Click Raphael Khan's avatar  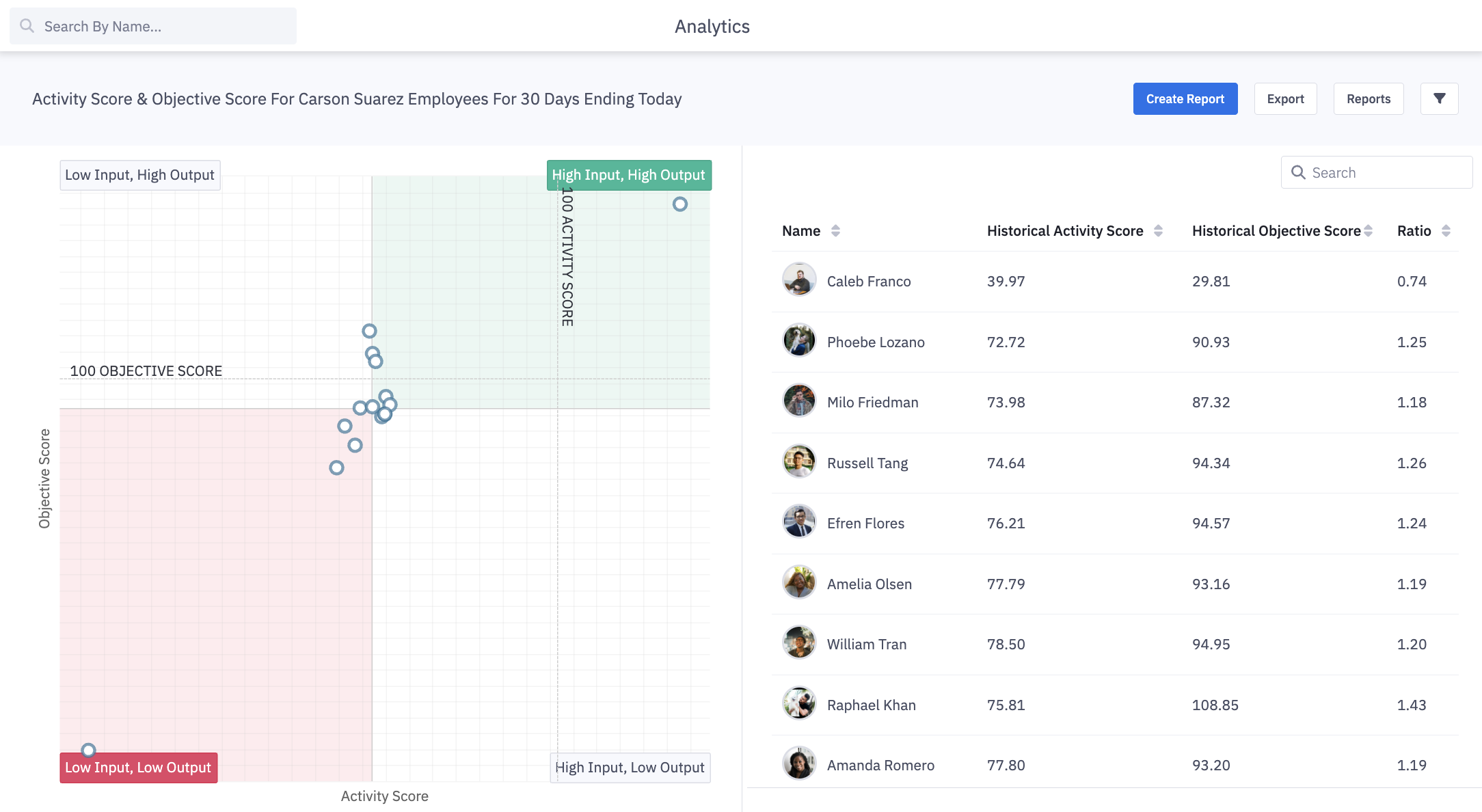tap(799, 704)
